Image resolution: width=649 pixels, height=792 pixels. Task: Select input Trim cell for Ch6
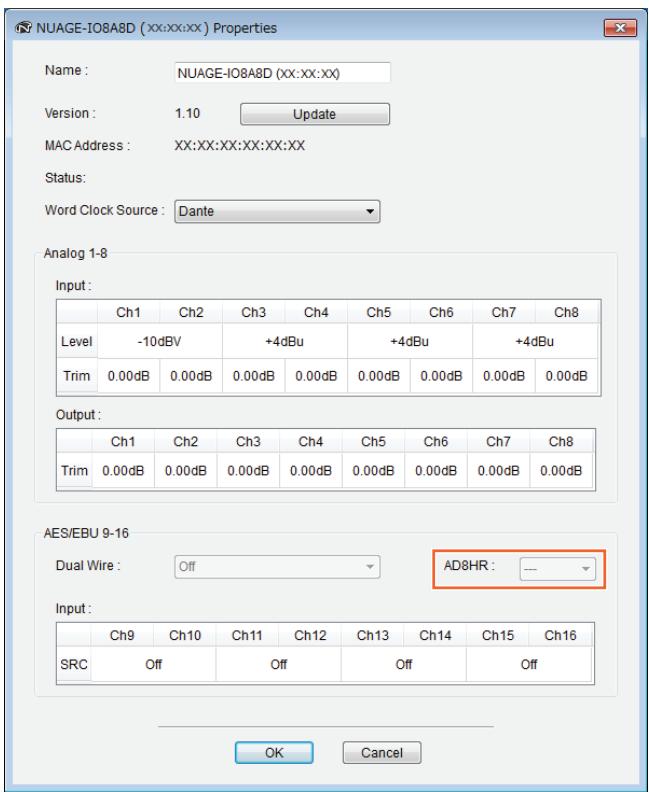[441, 376]
